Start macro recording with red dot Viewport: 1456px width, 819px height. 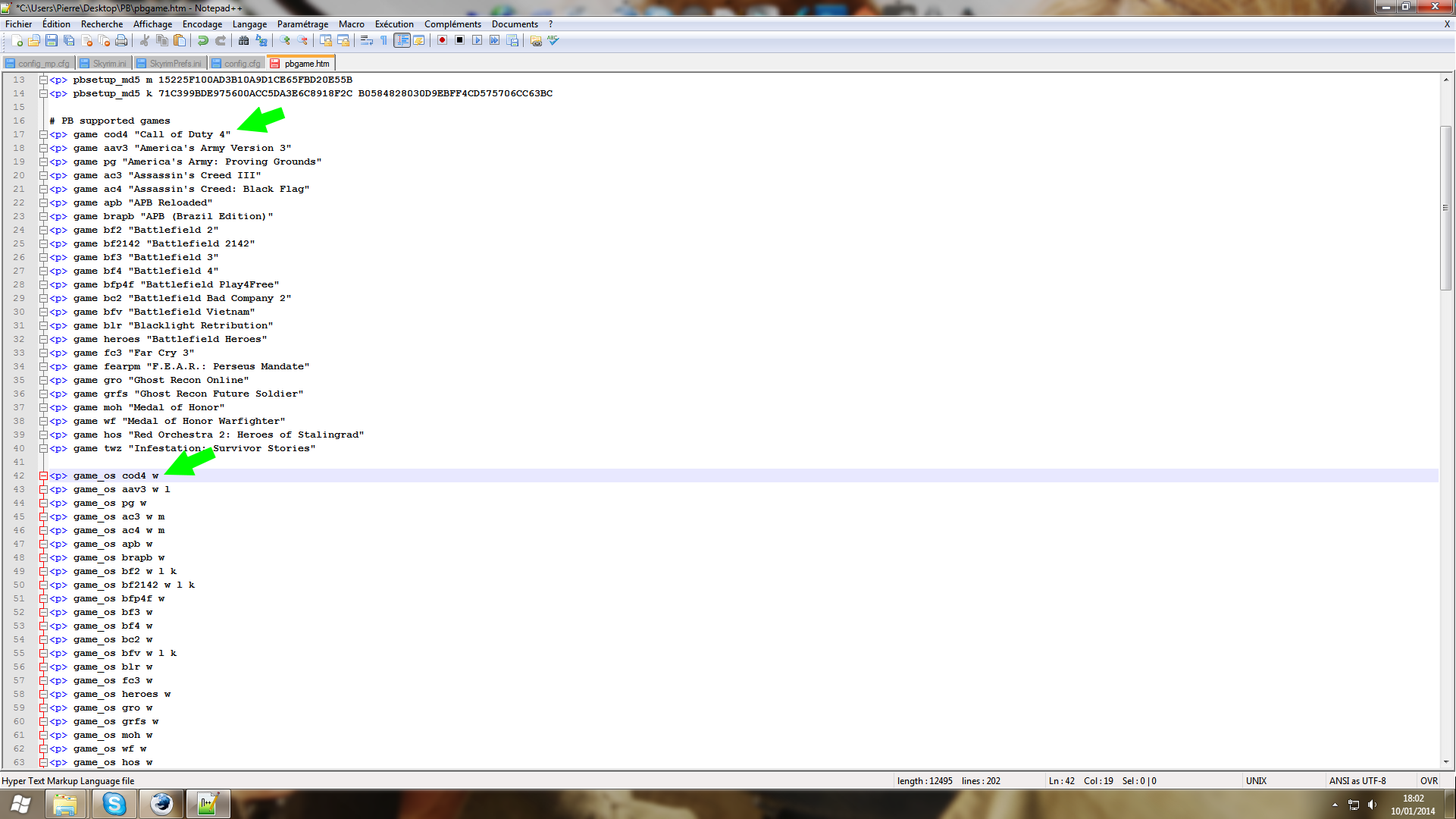pos(442,41)
